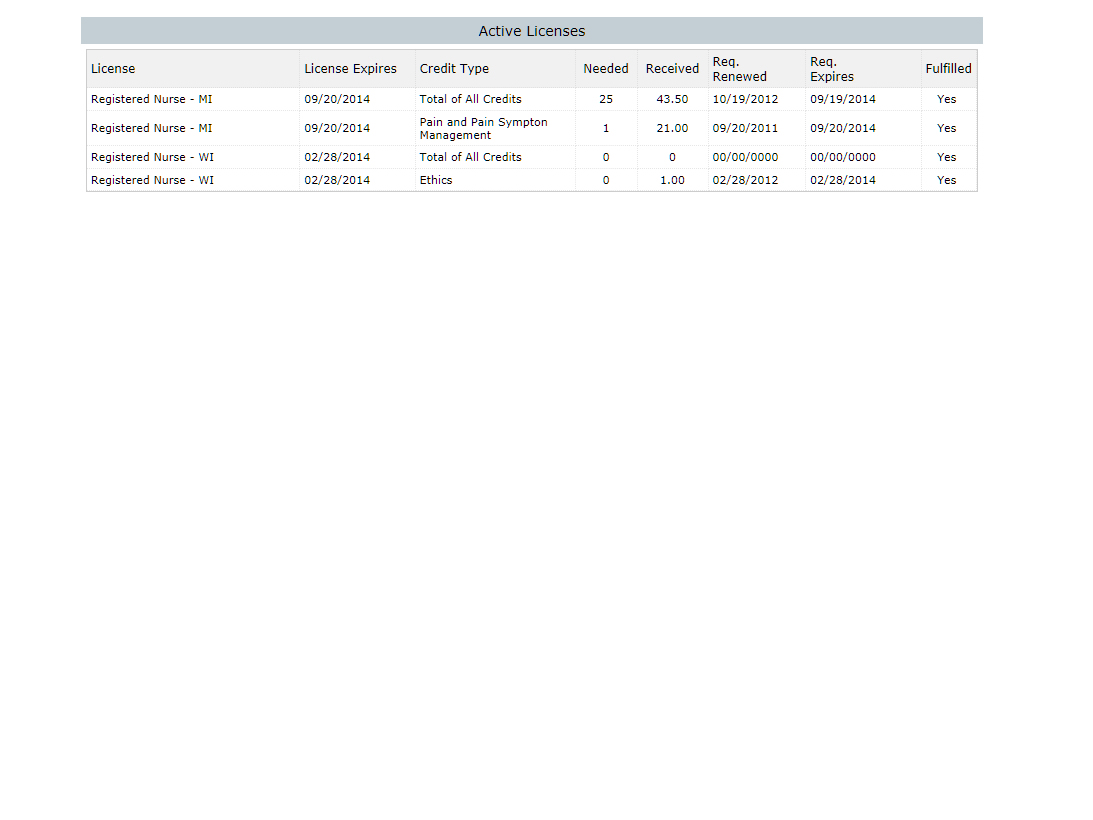This screenshot has width=1093, height=820.
Task: Click the Received column header
Action: coord(672,69)
